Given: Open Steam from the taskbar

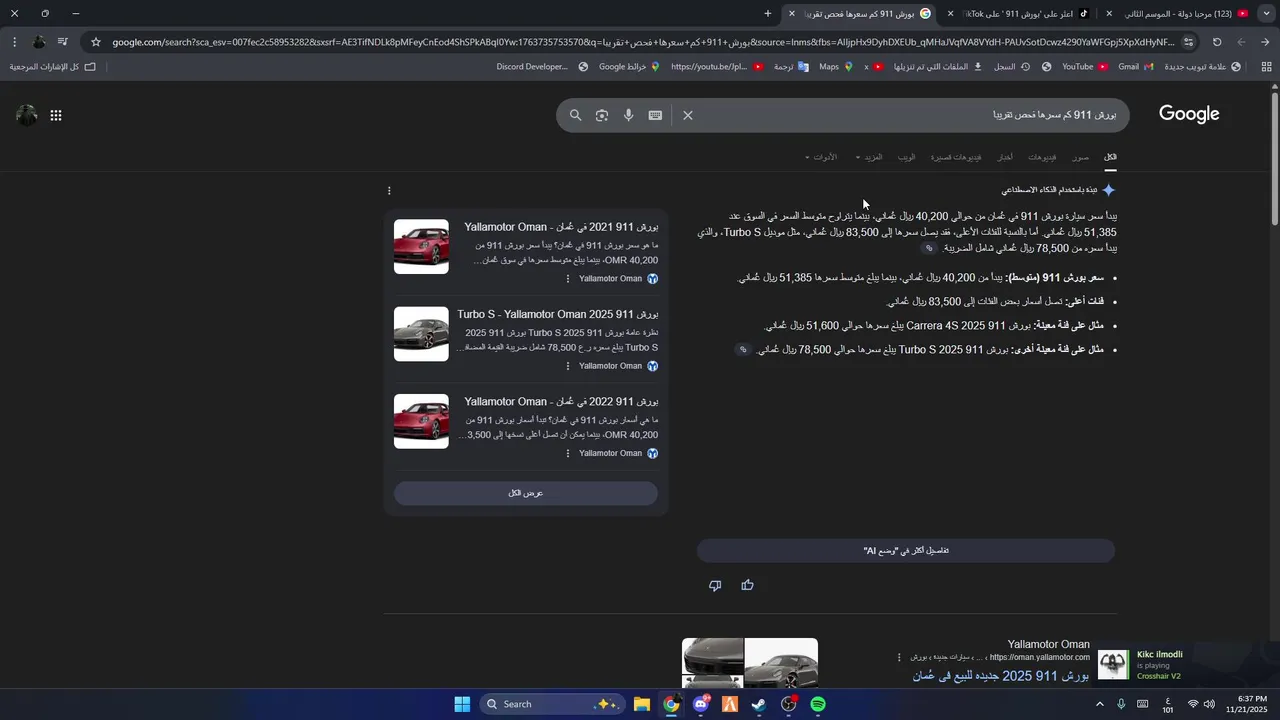Looking at the screenshot, I should (x=759, y=704).
